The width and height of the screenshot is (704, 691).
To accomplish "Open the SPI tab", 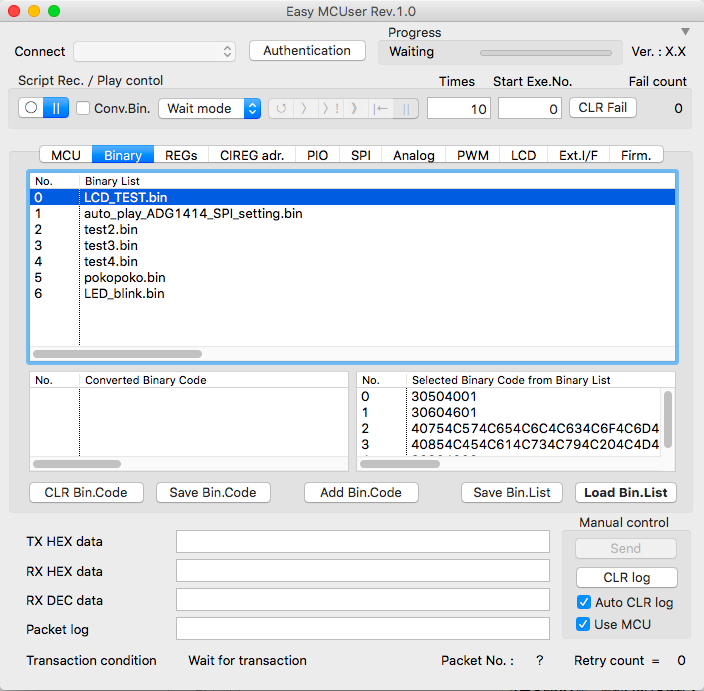I will tap(361, 155).
